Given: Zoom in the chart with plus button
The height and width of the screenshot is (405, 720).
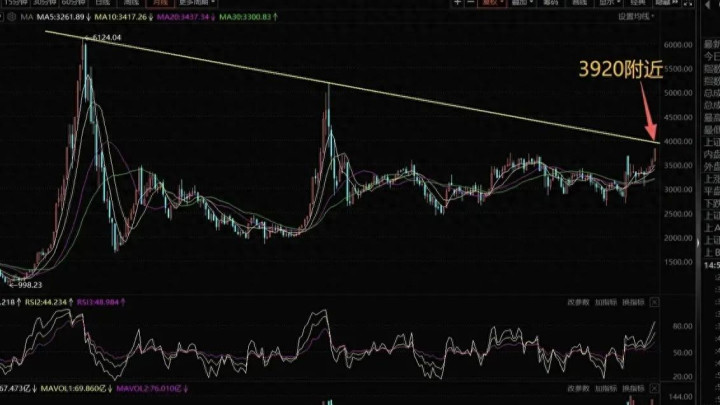Looking at the screenshot, I should [x=458, y=2].
